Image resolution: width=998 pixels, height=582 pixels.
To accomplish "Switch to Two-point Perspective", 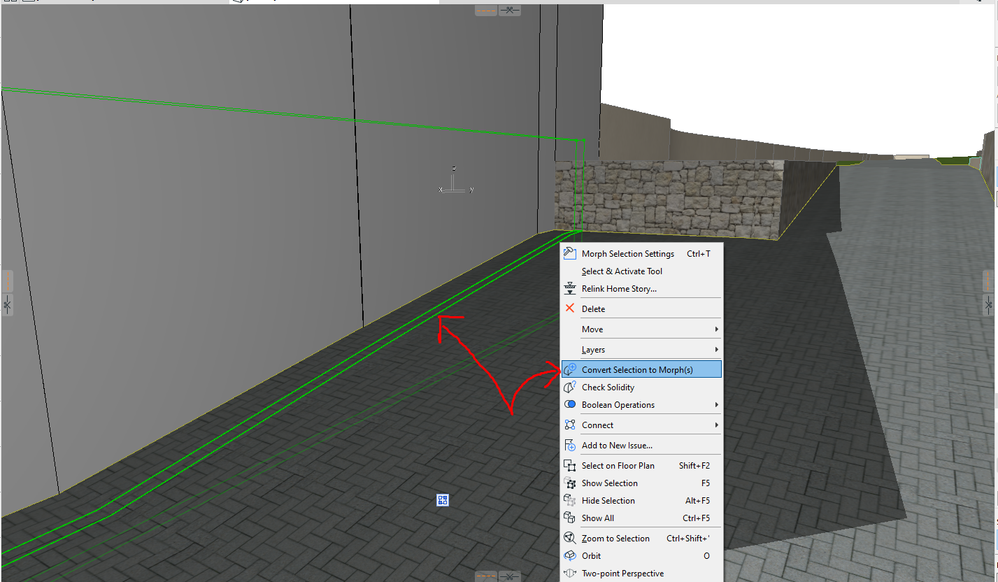I will point(642,574).
